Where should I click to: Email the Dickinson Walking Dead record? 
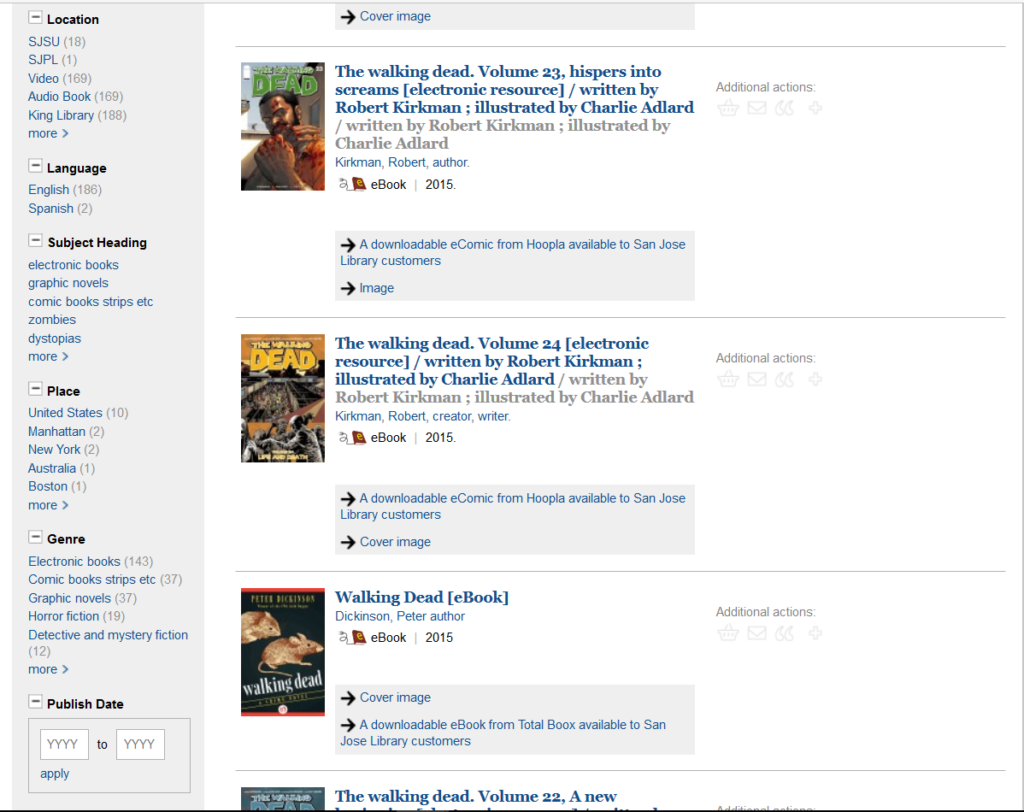click(757, 632)
